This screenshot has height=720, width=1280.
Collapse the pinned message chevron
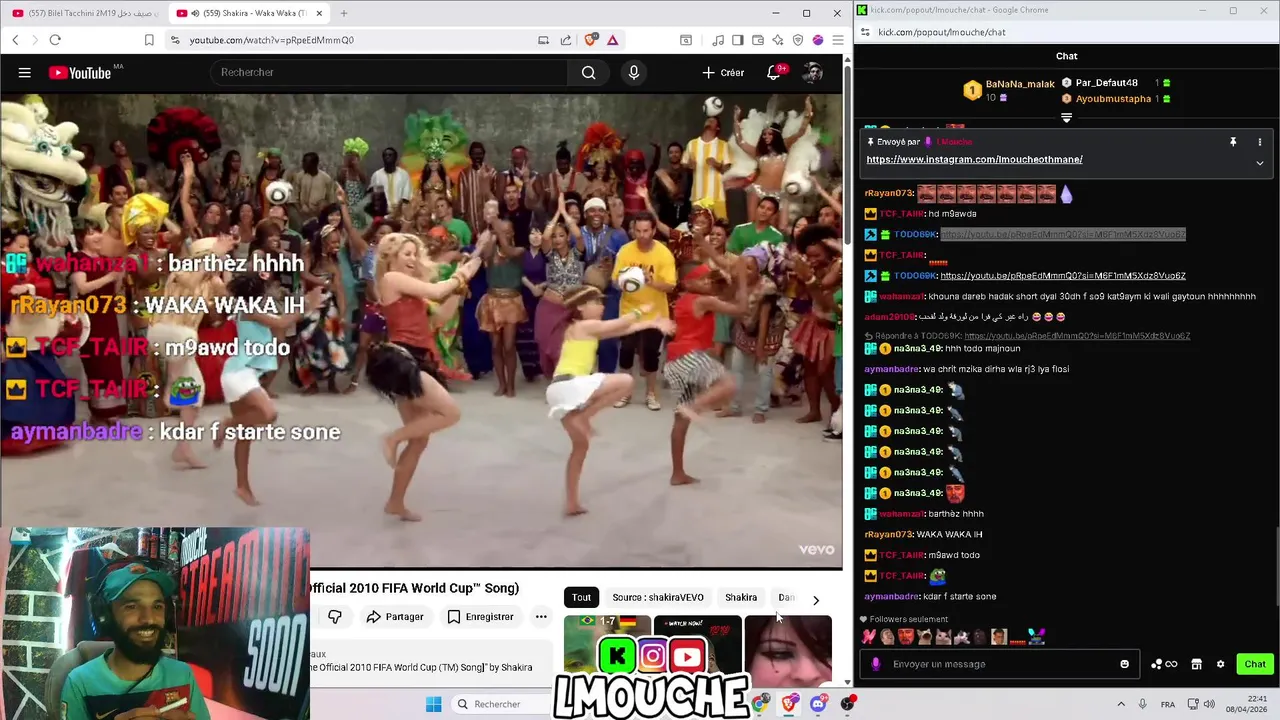(1259, 163)
